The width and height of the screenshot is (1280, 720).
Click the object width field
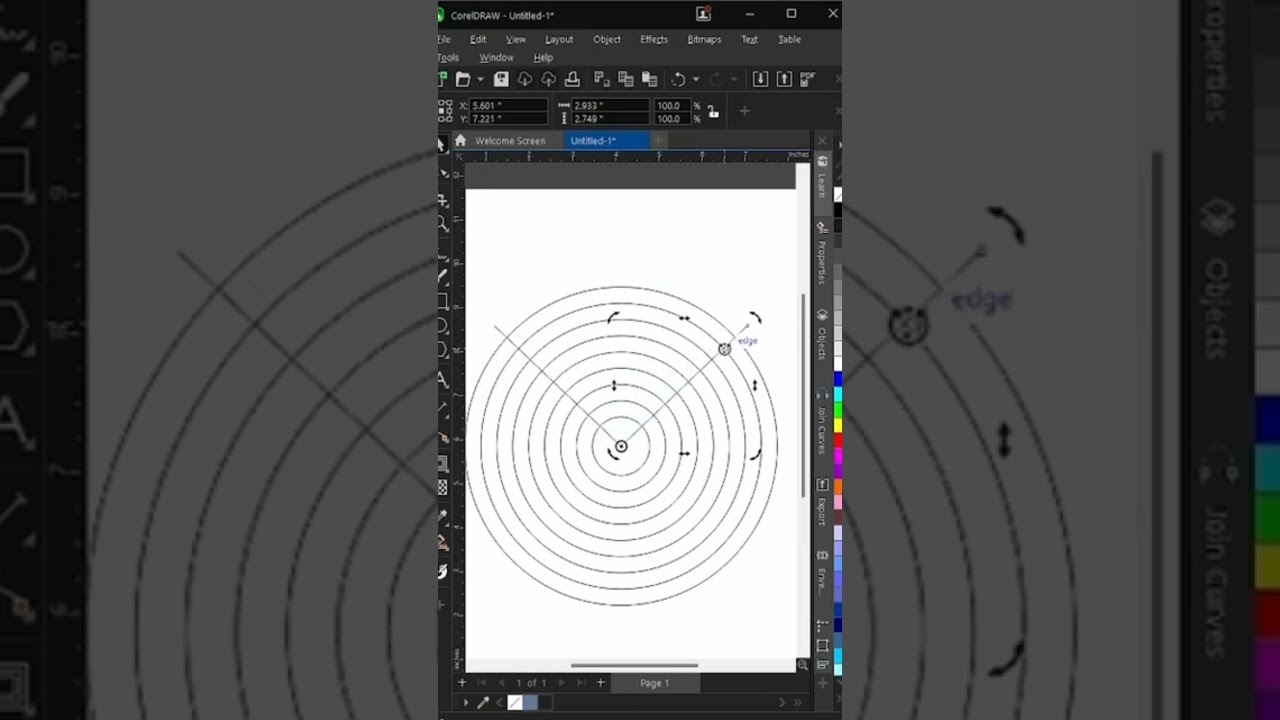(610, 105)
